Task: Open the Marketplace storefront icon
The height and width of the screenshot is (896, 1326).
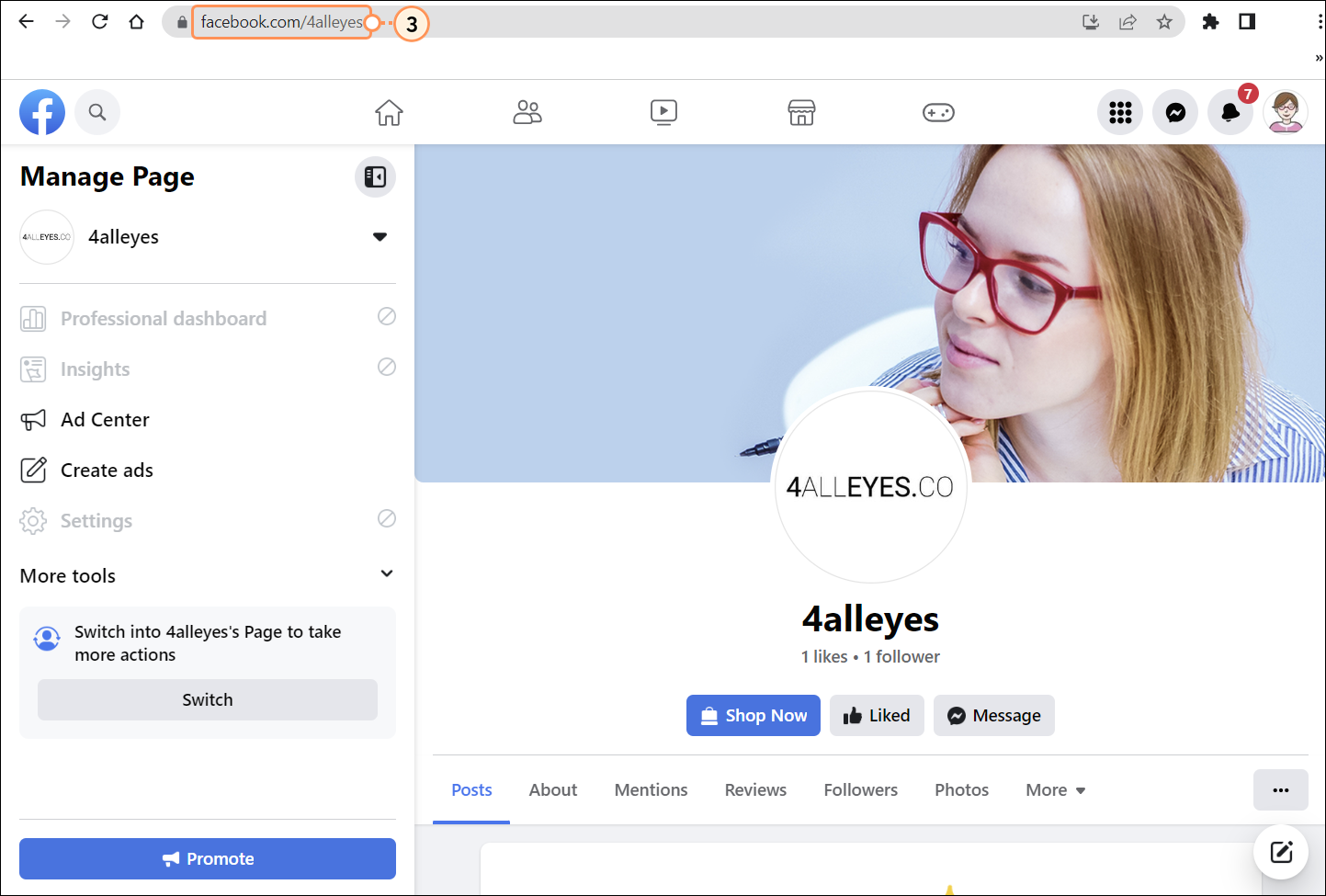Action: [801, 112]
